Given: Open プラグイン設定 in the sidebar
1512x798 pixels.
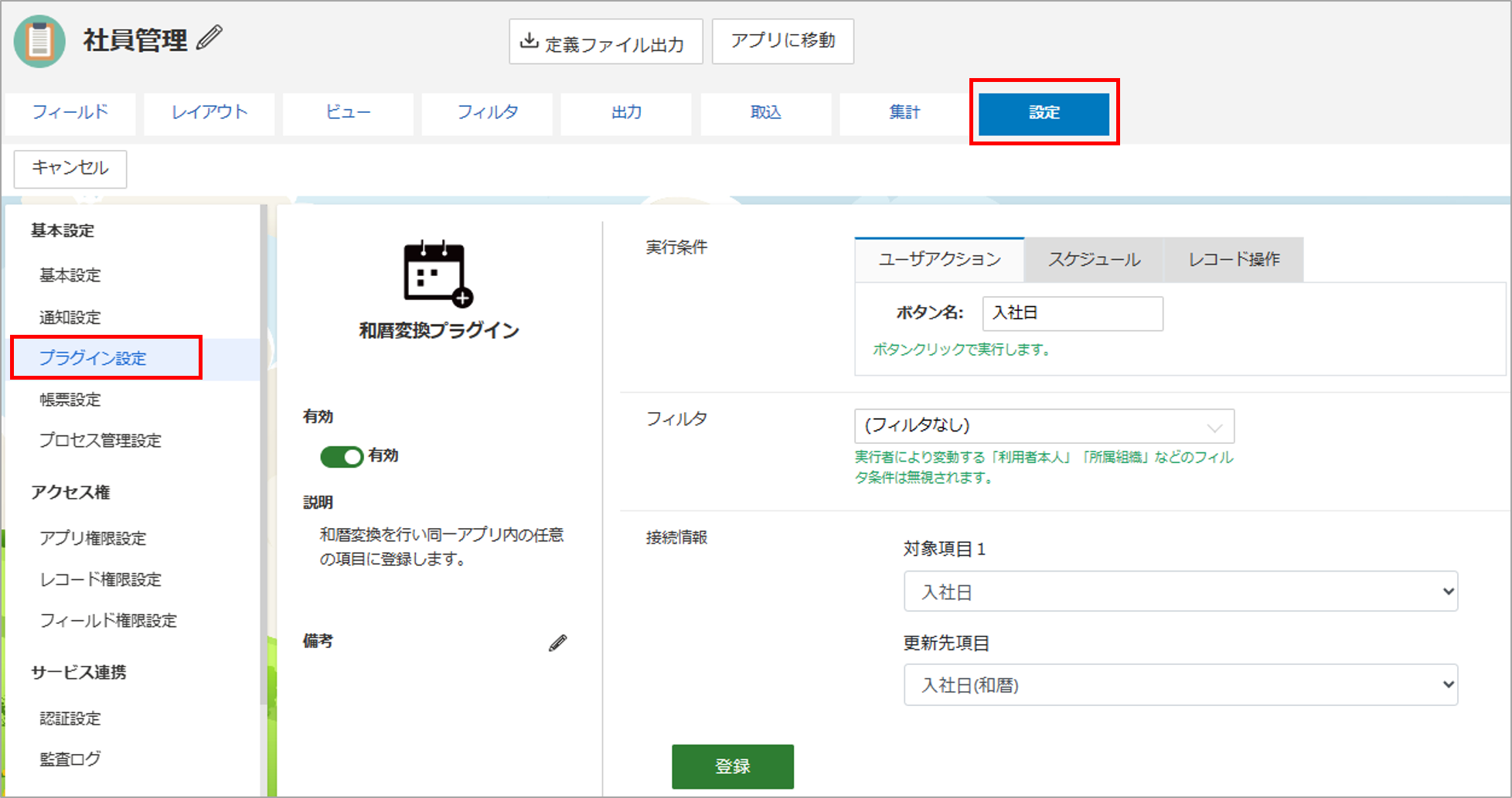Looking at the screenshot, I should point(93,358).
